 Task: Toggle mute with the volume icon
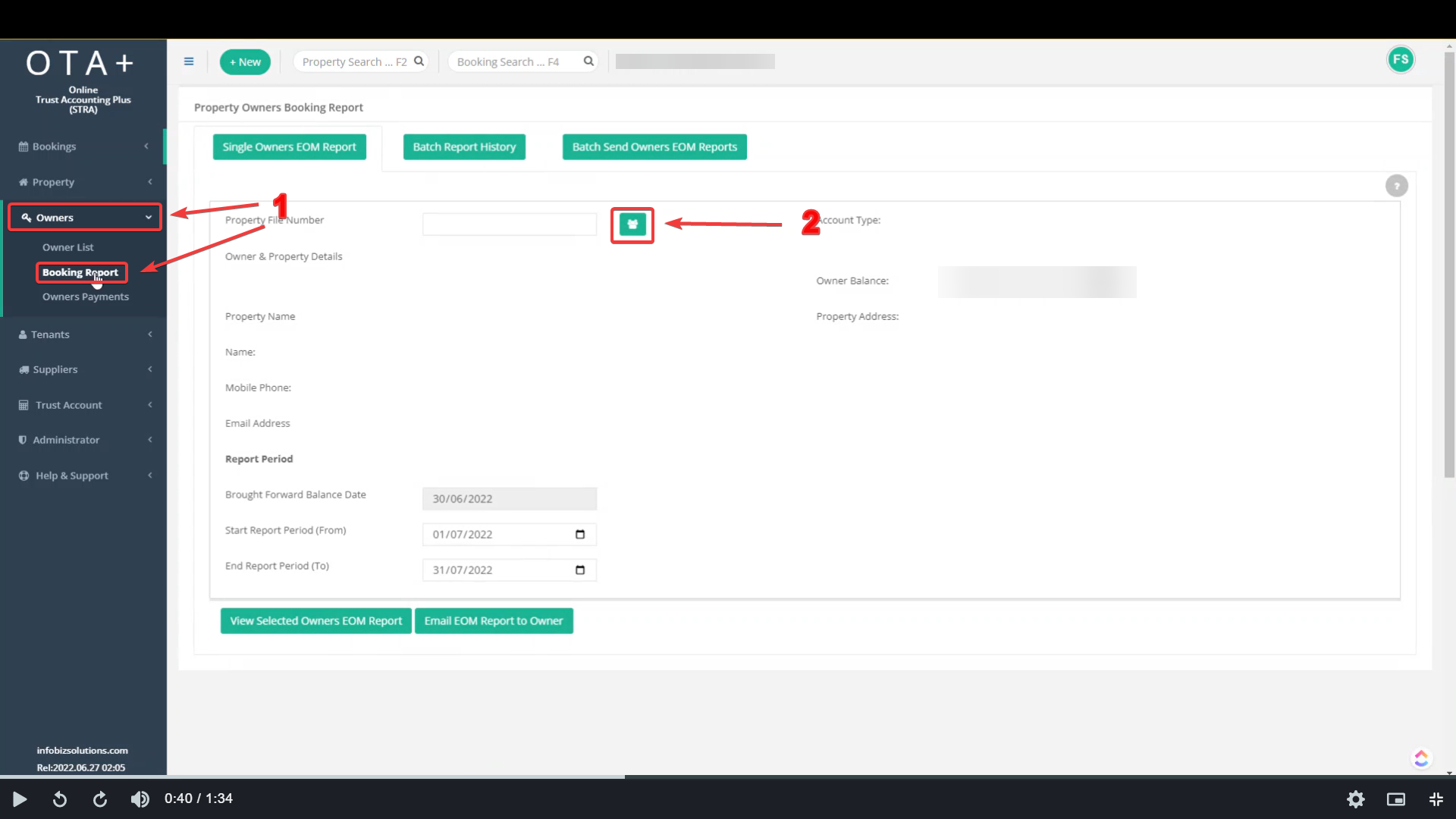140,799
